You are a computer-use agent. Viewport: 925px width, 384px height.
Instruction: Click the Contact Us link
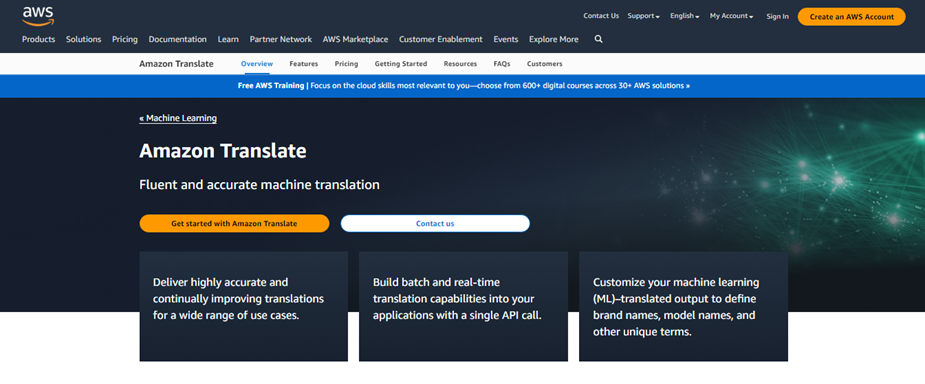point(601,16)
